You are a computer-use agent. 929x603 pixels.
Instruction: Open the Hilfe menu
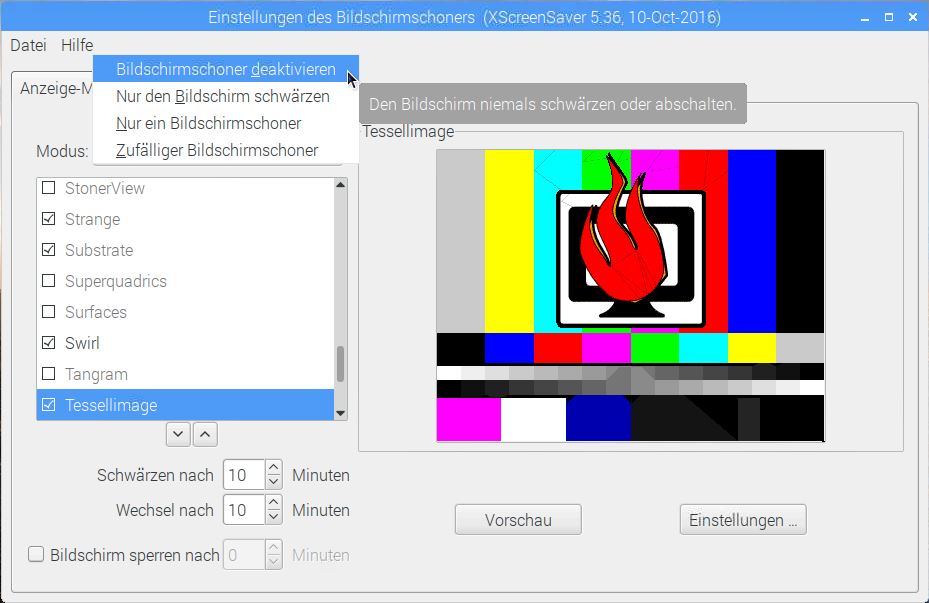(77, 45)
